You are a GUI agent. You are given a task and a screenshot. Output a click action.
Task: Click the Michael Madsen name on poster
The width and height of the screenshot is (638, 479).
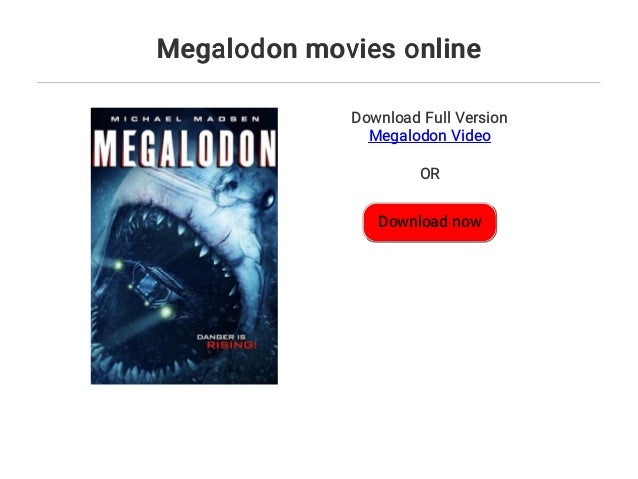[x=185, y=119]
